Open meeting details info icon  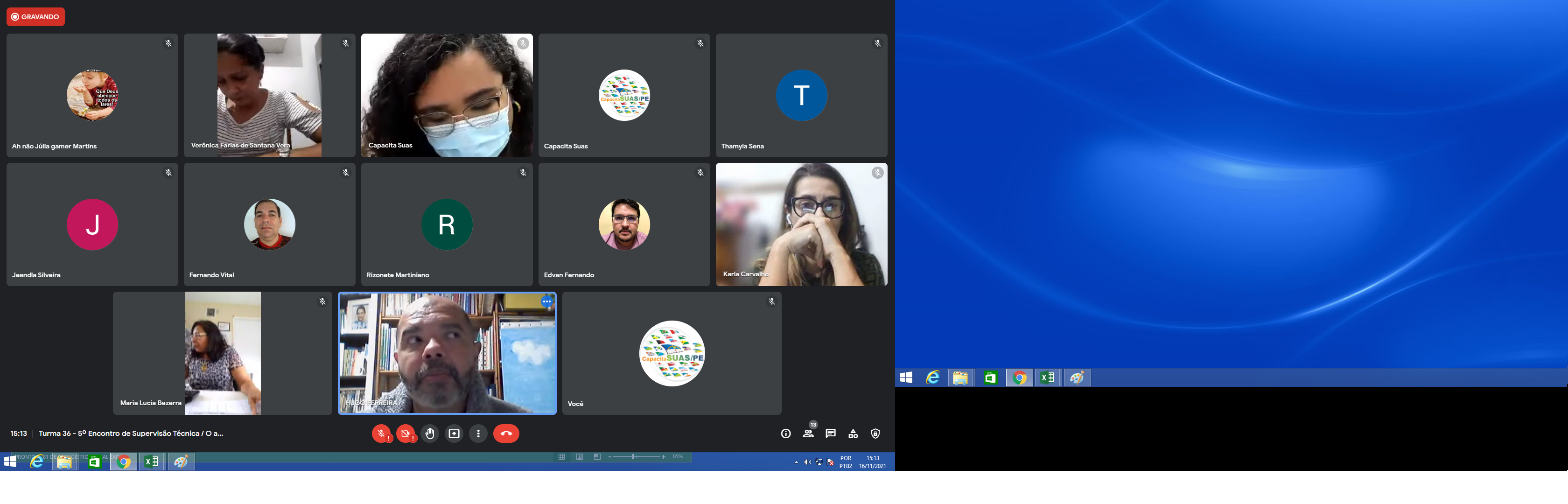click(786, 434)
